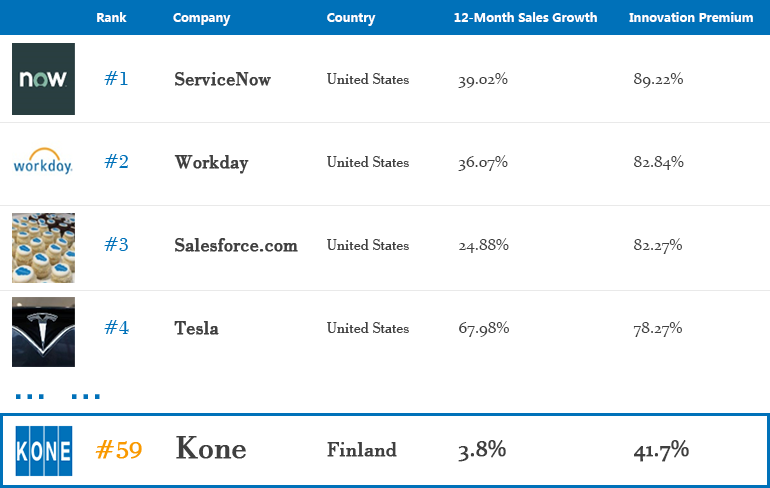The height and width of the screenshot is (488, 770).
Task: Open the Salesforce.com company name
Action: click(x=236, y=245)
